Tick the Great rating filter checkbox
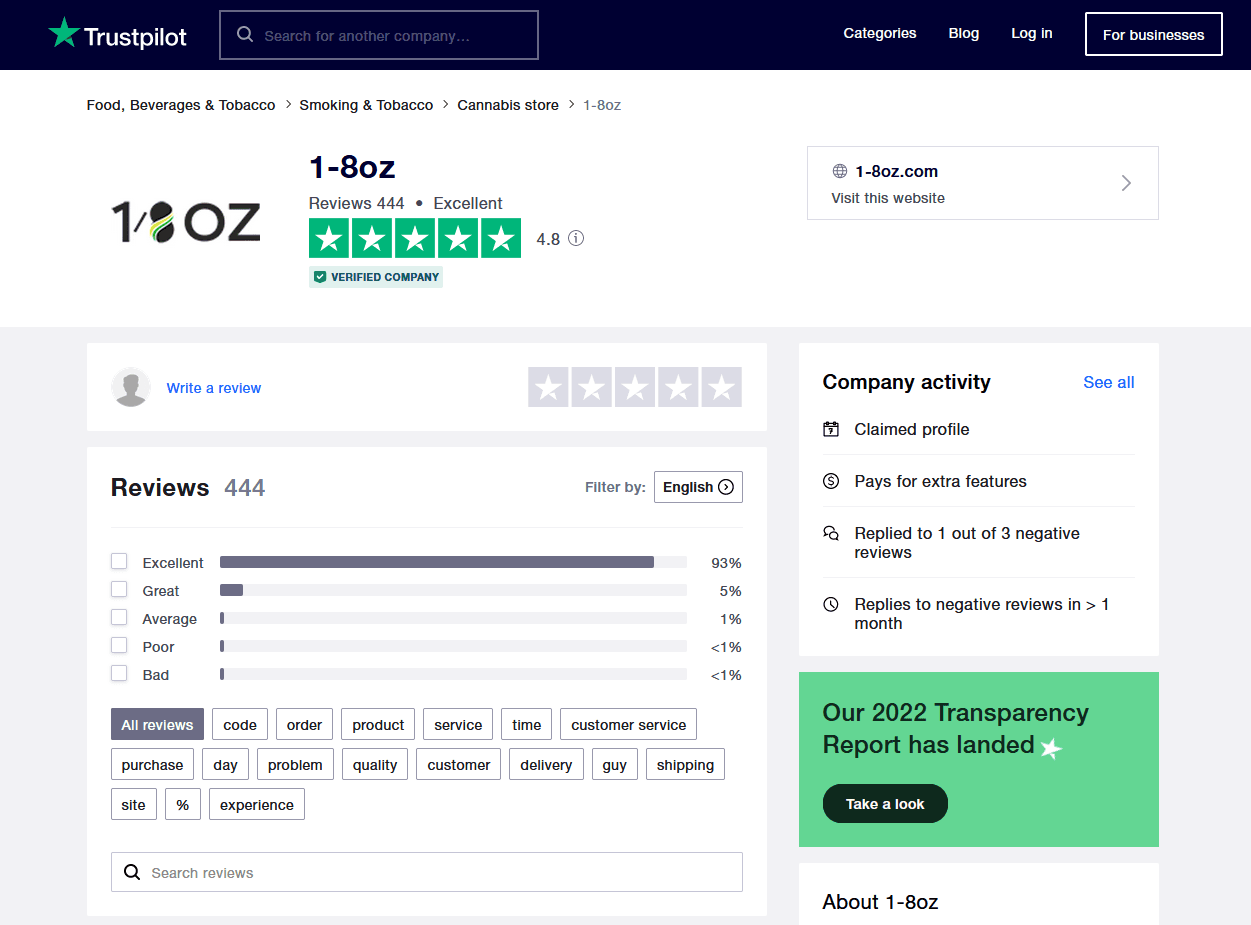 coord(119,590)
